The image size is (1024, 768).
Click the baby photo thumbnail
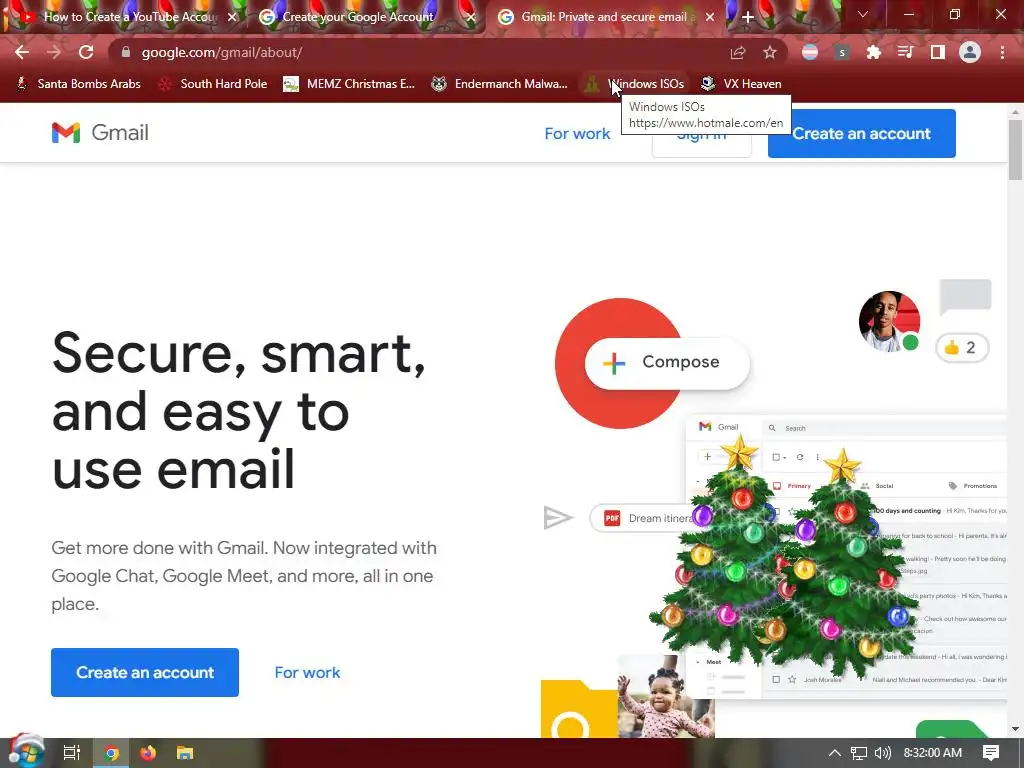(666, 696)
